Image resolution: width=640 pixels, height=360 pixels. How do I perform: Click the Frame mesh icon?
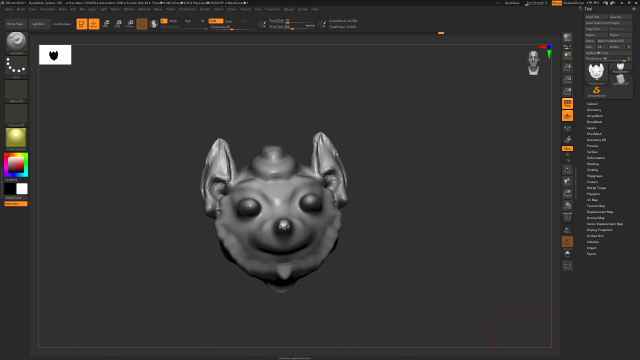point(567,169)
